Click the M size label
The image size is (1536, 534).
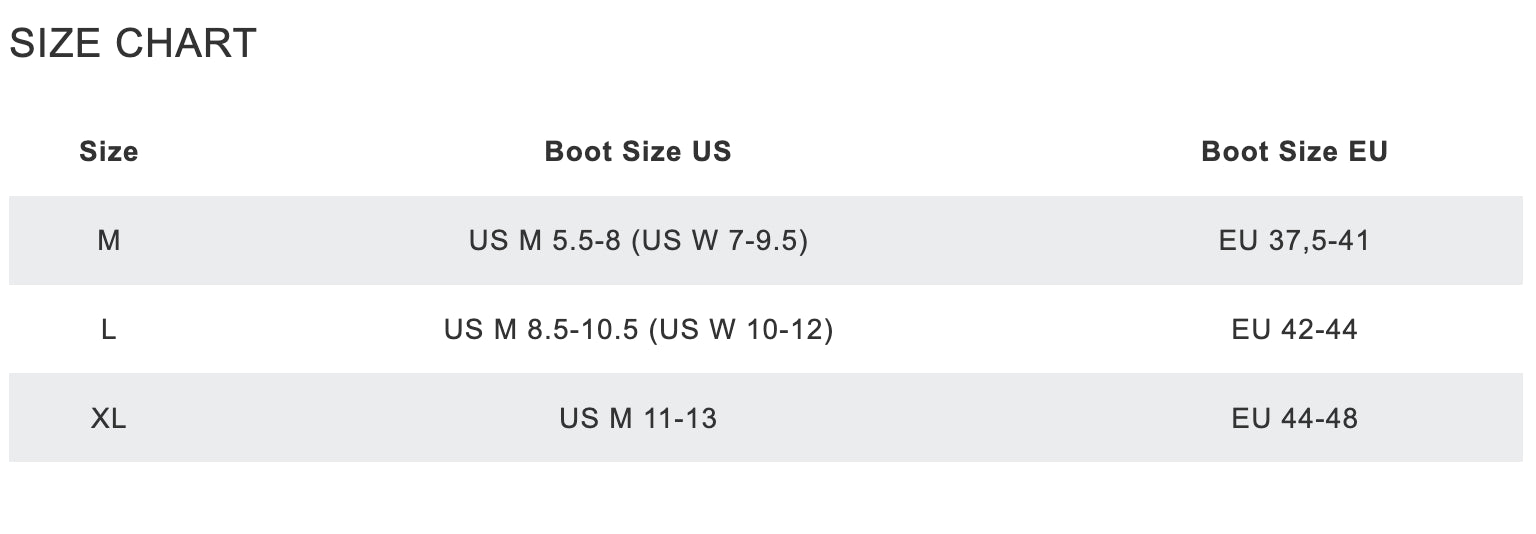tap(108, 241)
